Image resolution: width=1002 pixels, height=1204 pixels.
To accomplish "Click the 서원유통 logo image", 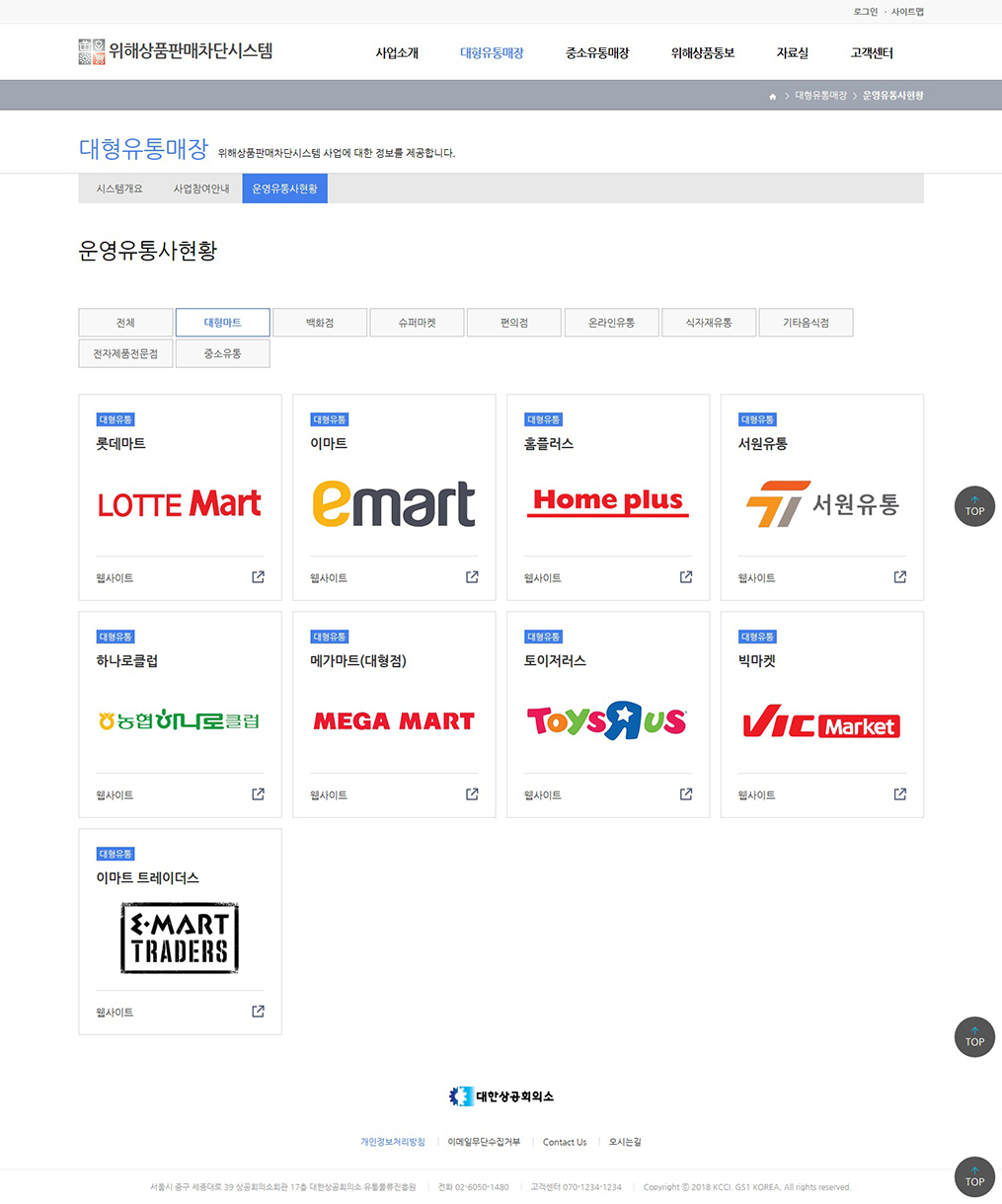I will pos(822,504).
